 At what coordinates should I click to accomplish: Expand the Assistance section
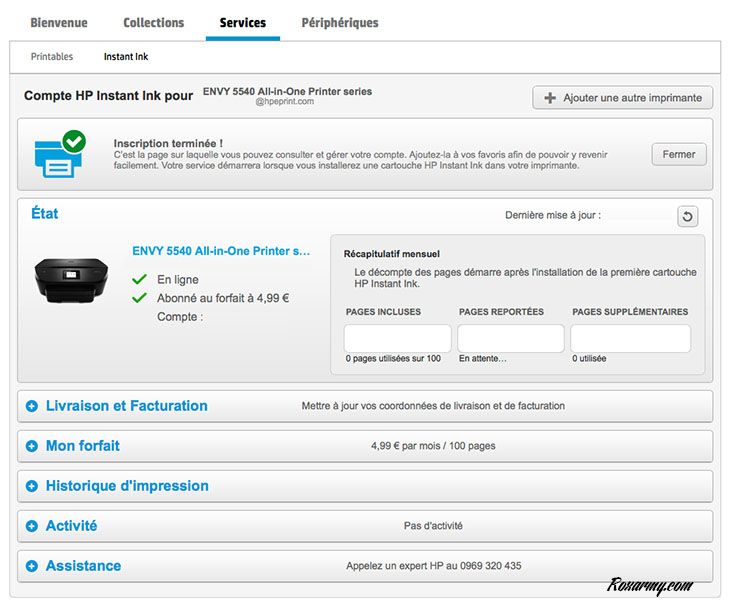32,566
